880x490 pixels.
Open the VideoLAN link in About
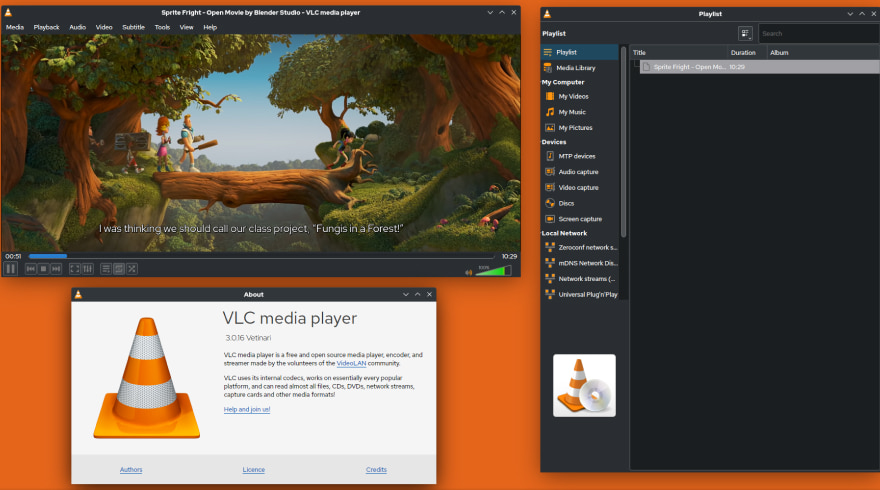pyautogui.click(x=351, y=364)
